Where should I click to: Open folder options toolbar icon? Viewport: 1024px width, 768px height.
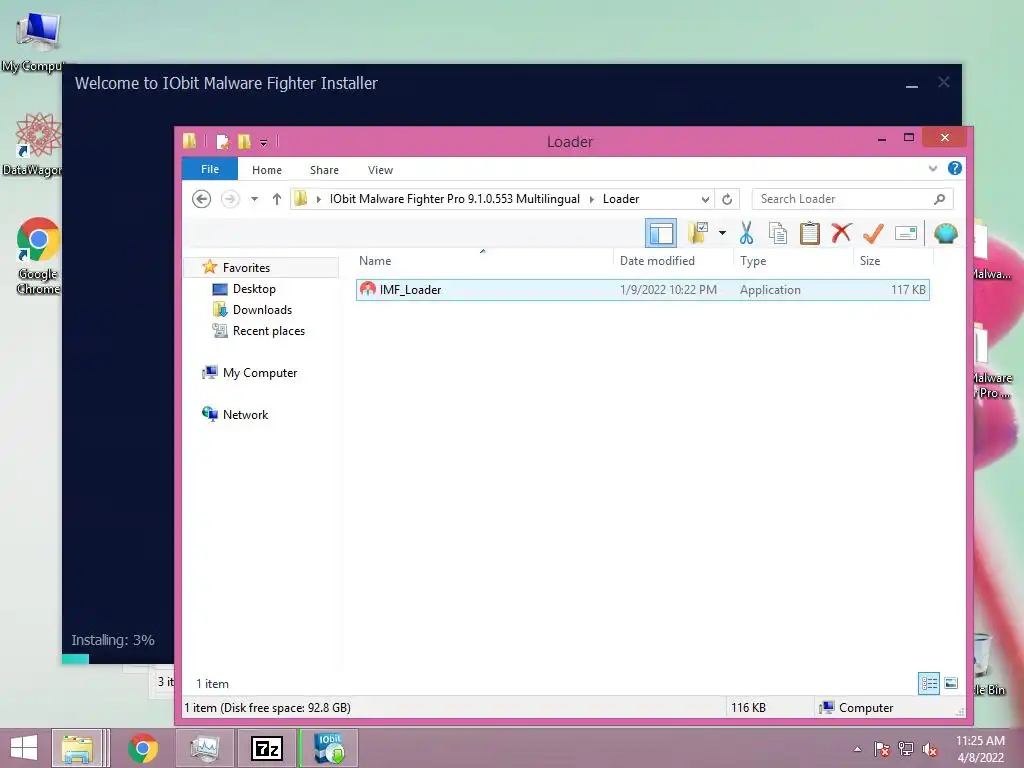[x=698, y=232]
